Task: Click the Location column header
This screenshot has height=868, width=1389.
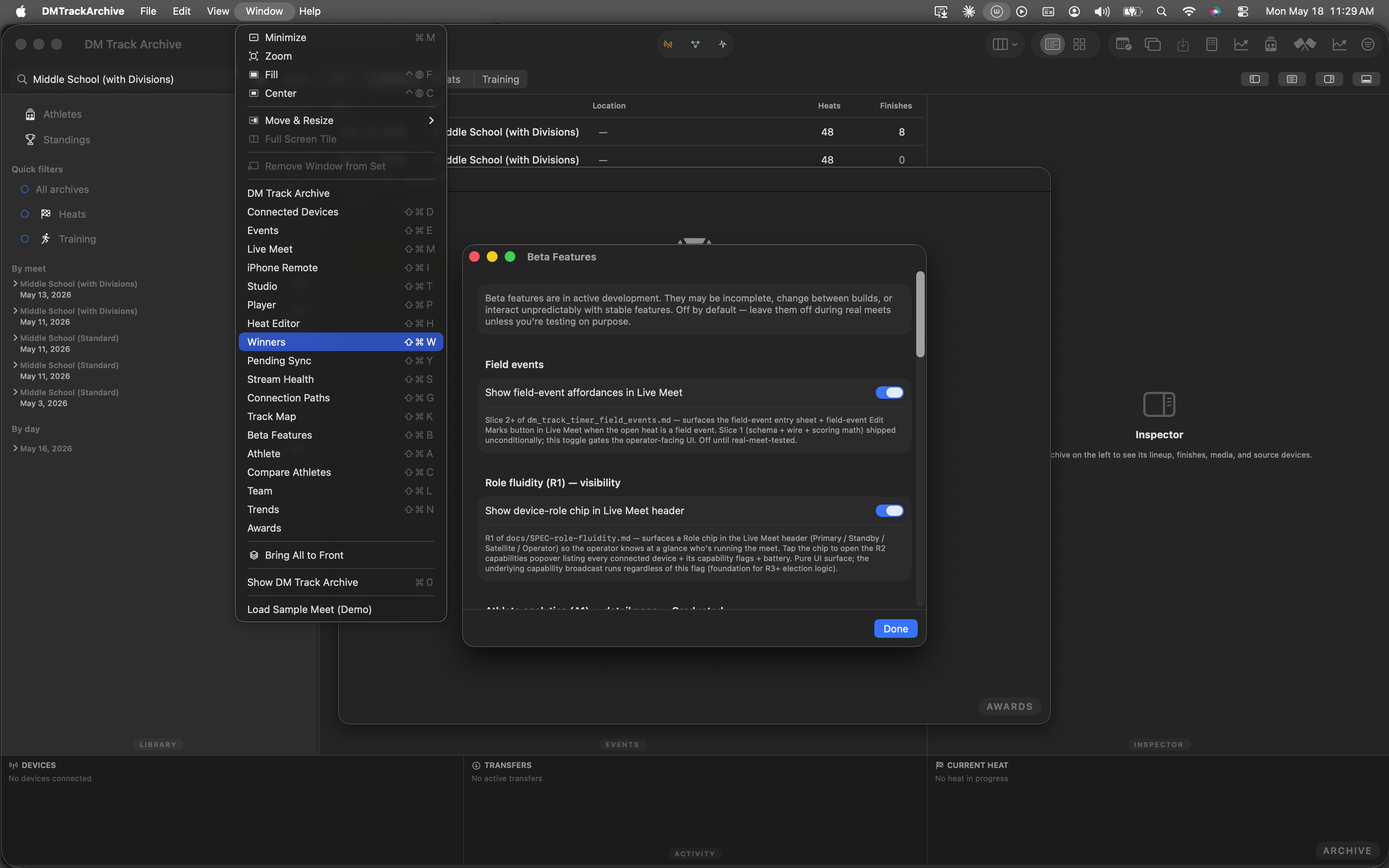Action: 608,106
